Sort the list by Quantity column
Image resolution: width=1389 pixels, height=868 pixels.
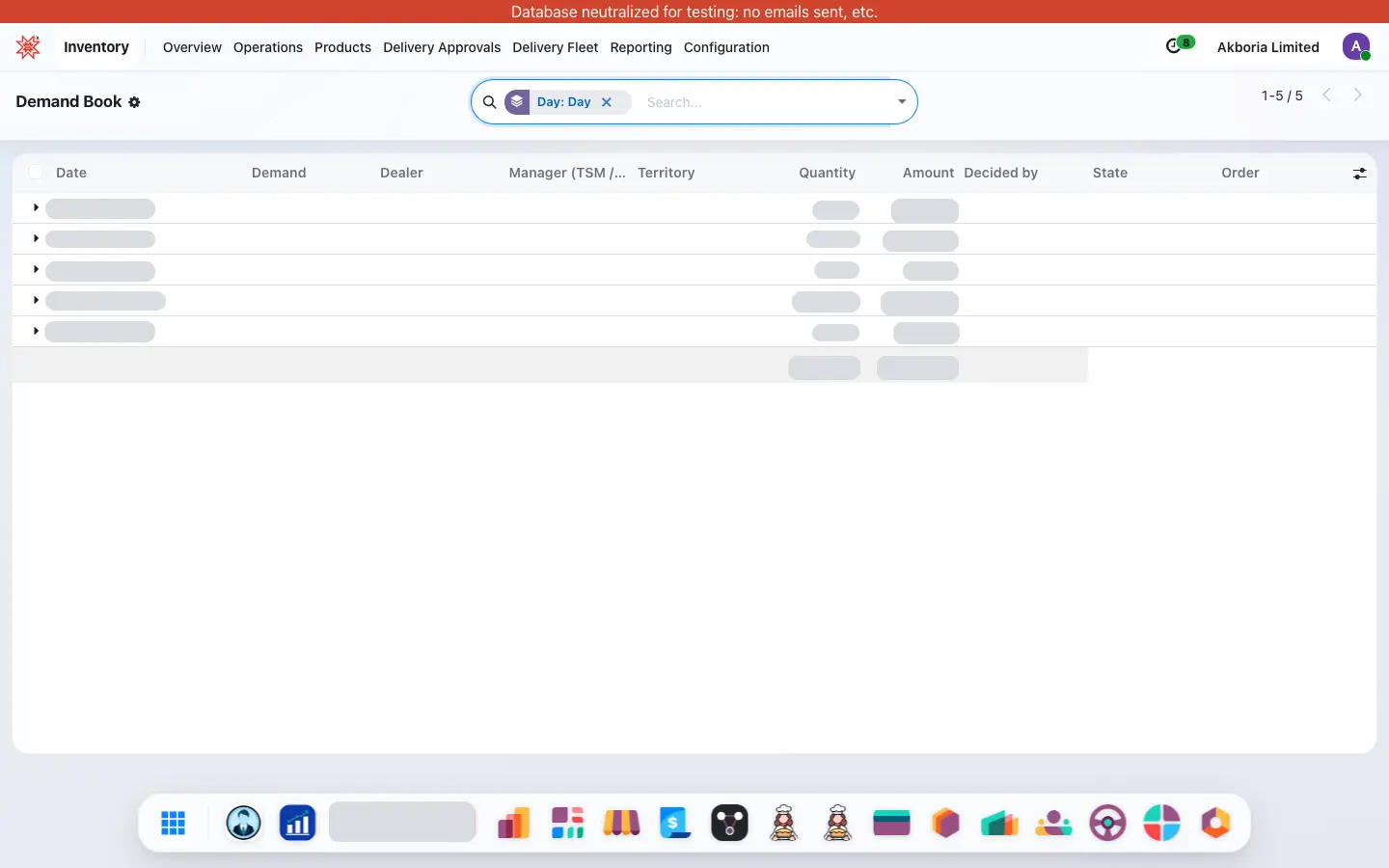[x=827, y=173]
